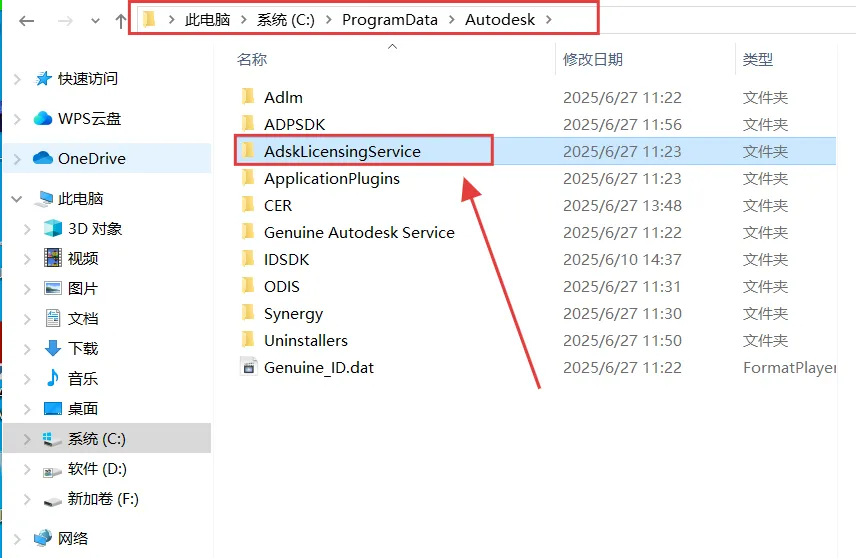Select the ApplicationPlugins folder icon
This screenshot has height=558, width=856.
(248, 177)
